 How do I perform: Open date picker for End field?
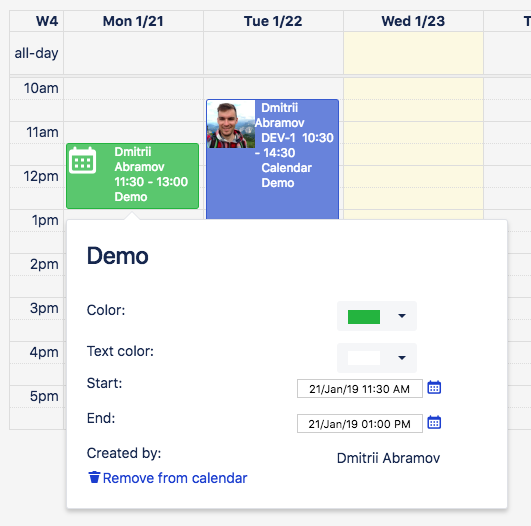click(x=434, y=422)
